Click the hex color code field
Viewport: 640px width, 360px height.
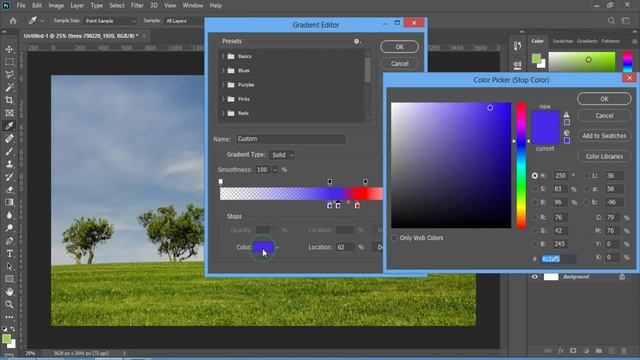[559, 259]
